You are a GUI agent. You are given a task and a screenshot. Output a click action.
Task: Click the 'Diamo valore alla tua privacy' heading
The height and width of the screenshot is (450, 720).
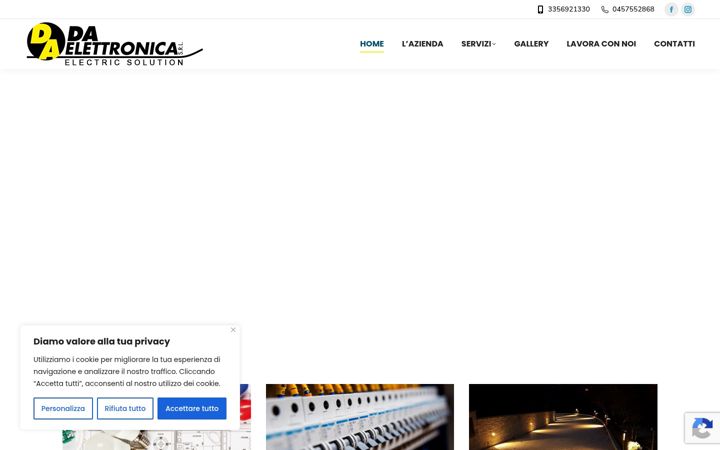101,341
